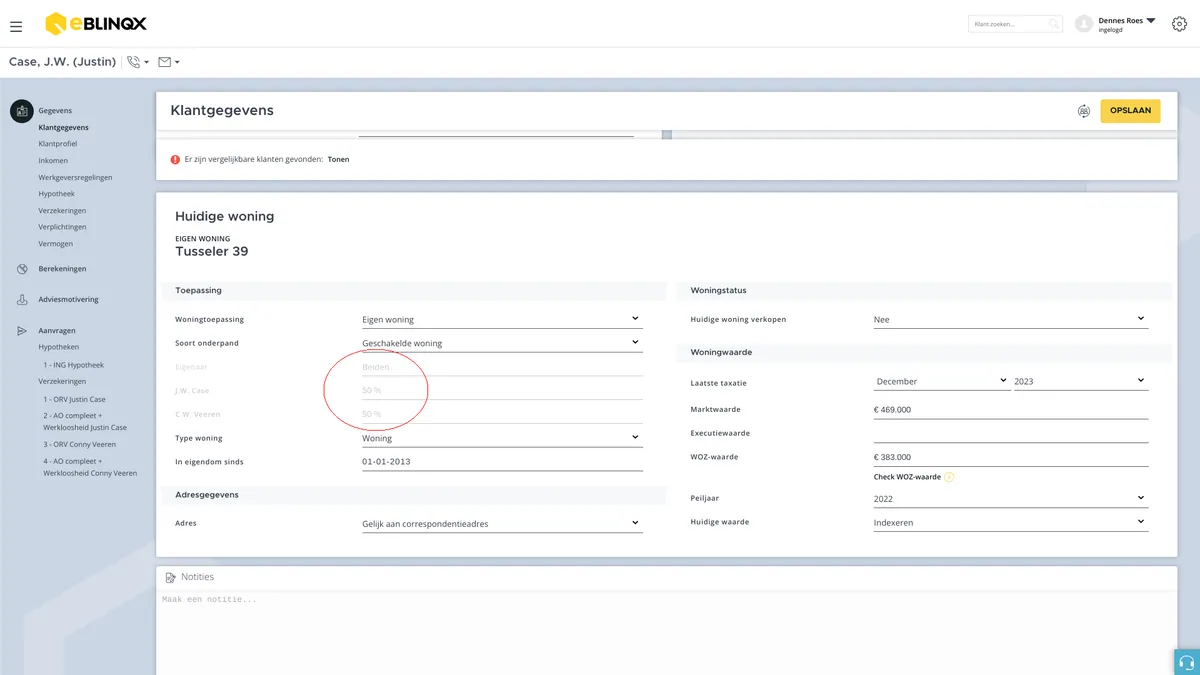The height and width of the screenshot is (675, 1200).
Task: Click the magnifier in the client search box
Action: tap(1054, 24)
